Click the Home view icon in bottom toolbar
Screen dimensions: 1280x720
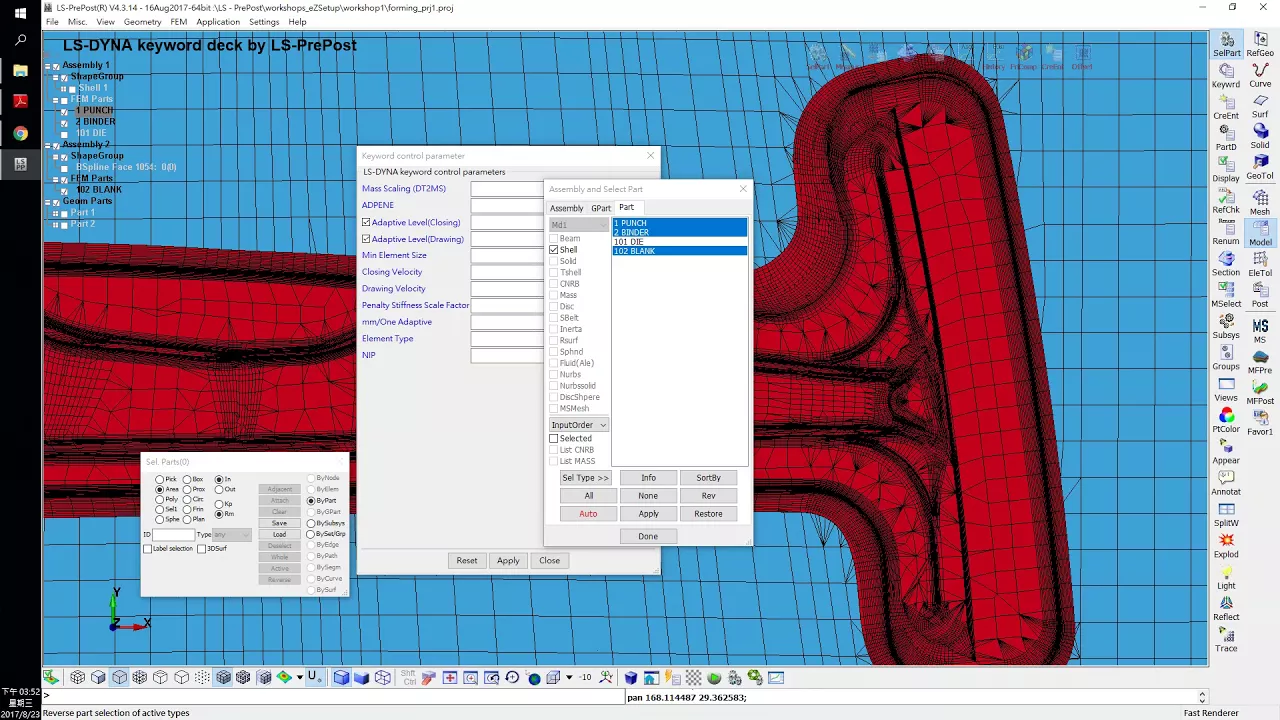coord(651,677)
